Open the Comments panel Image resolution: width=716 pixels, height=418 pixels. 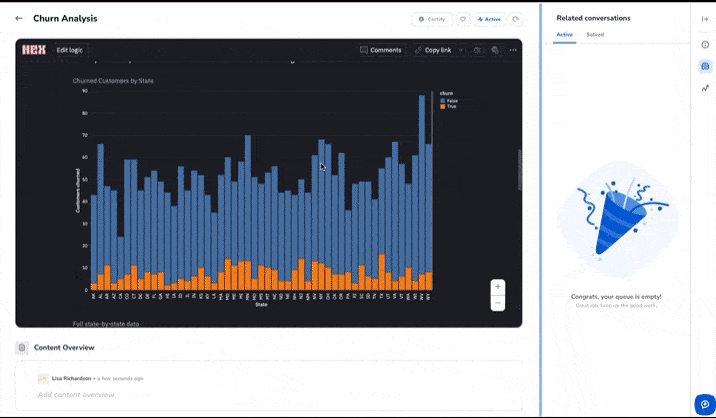[380, 50]
